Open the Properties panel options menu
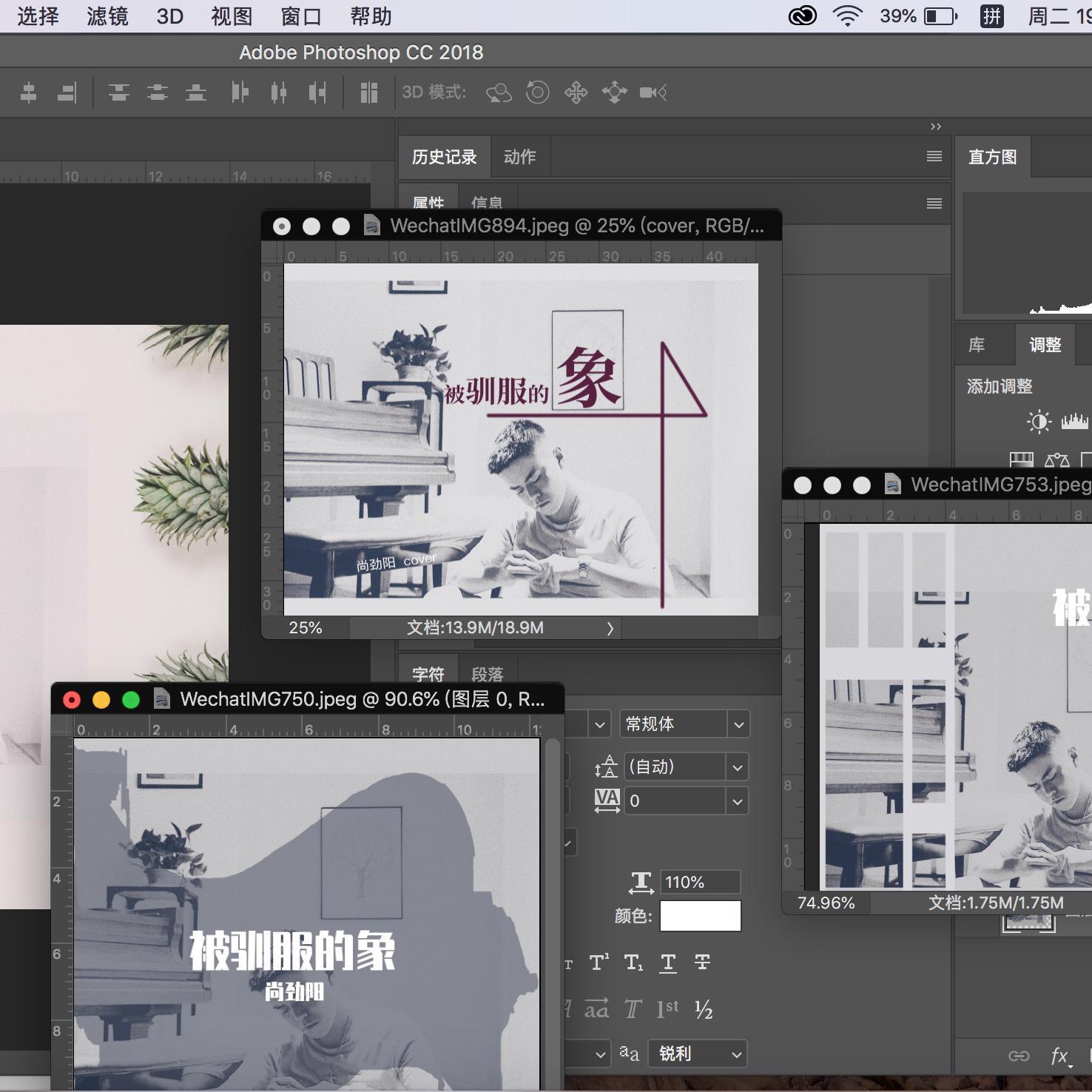This screenshot has height=1092, width=1092. [x=934, y=203]
